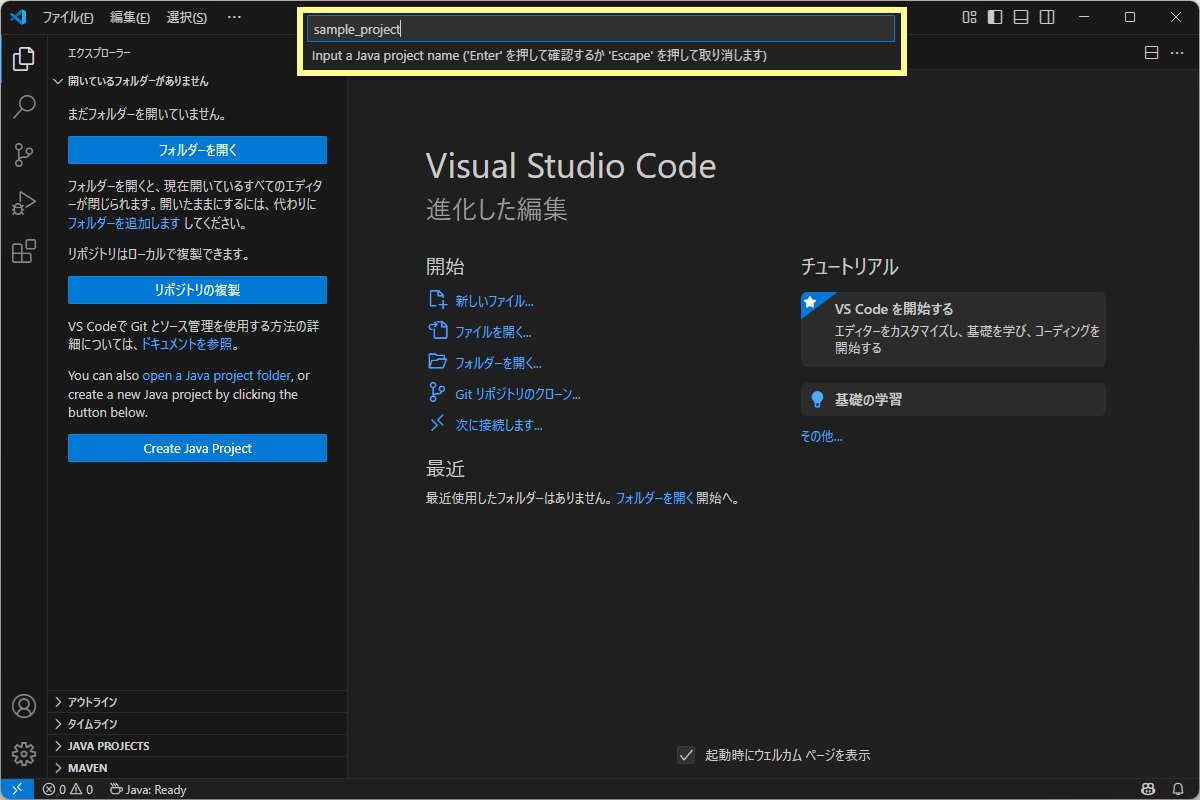The image size is (1200, 800).
Task: Toggle the panel visibility icon in title bar
Action: [x=1021, y=17]
